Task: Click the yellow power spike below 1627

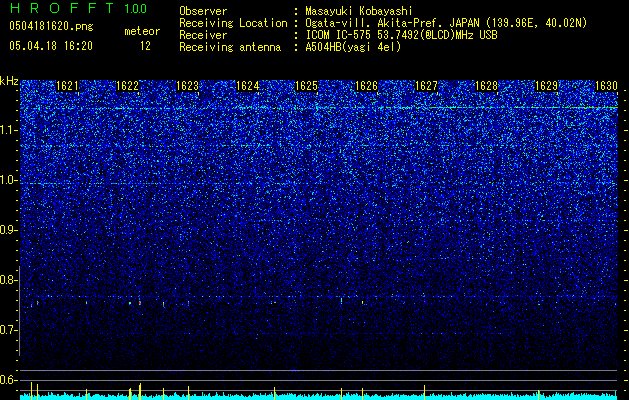Action: [x=424, y=392]
